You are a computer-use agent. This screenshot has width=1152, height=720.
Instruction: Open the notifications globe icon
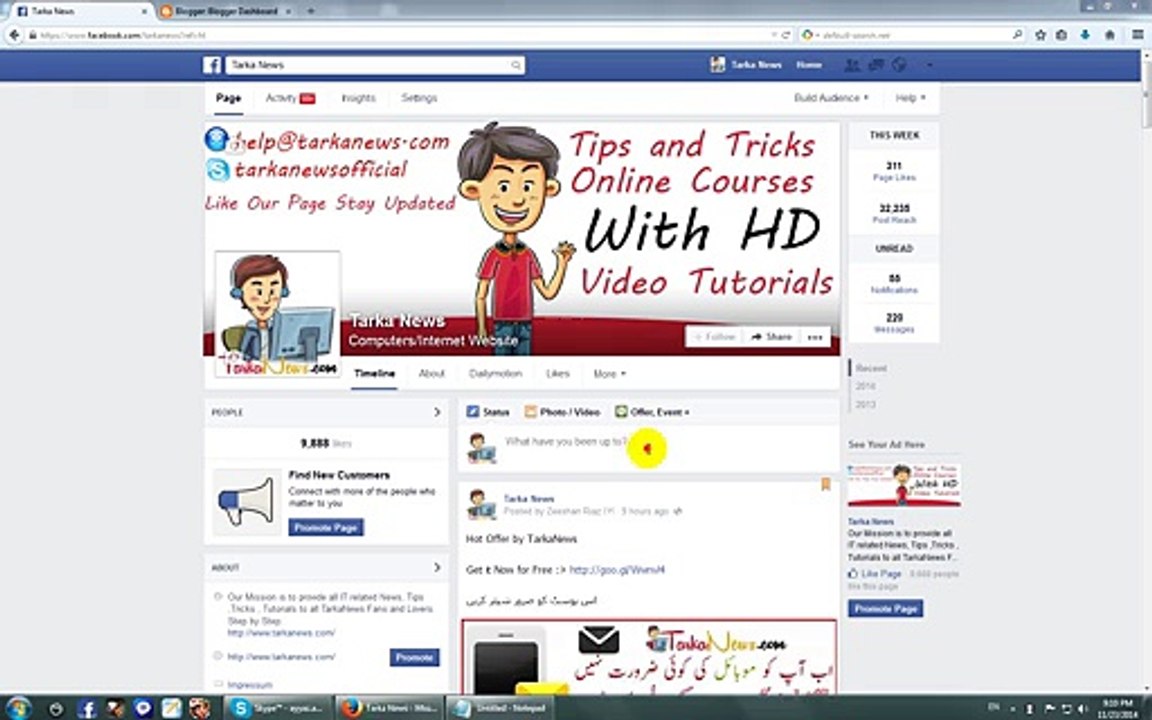coord(899,65)
